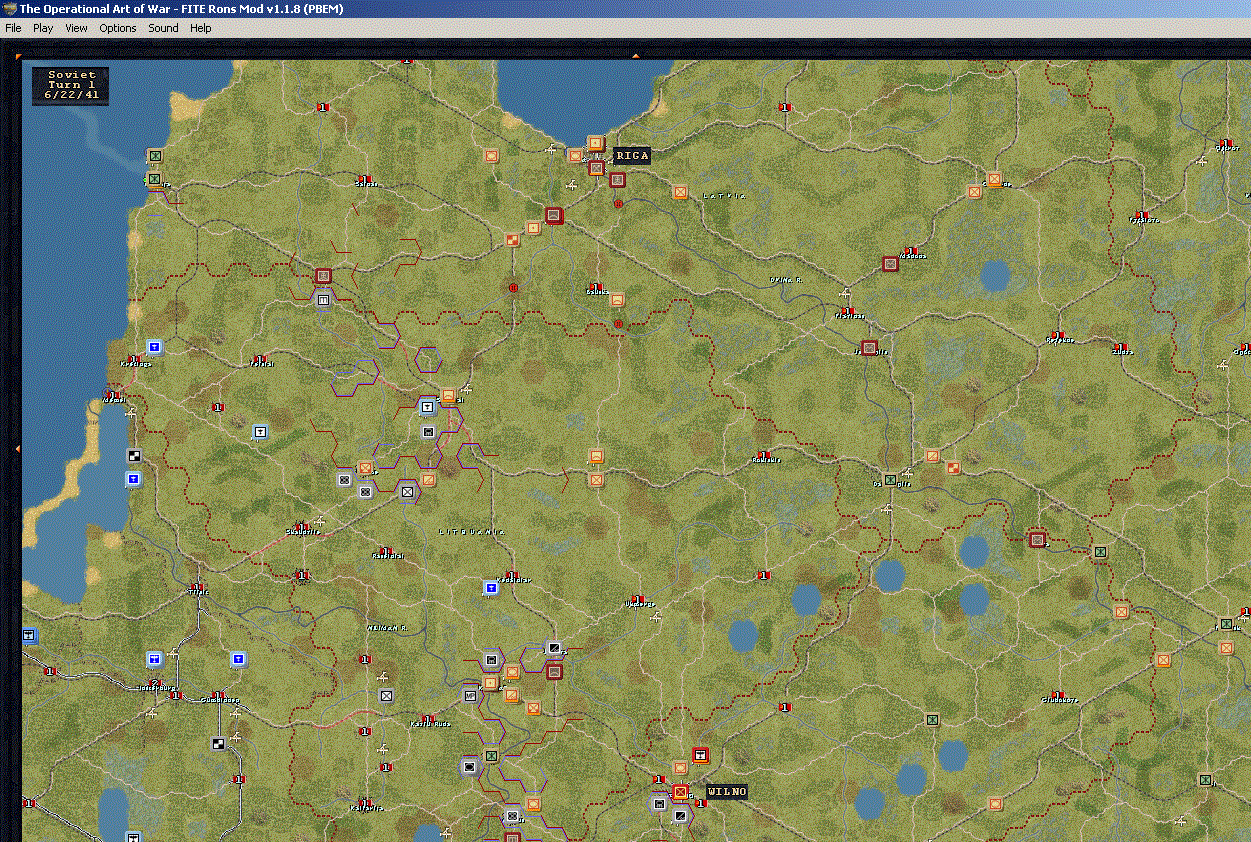Select red-white checkered unit east of Daugavpils
Screen dimensions: 1251x842
point(953,467)
